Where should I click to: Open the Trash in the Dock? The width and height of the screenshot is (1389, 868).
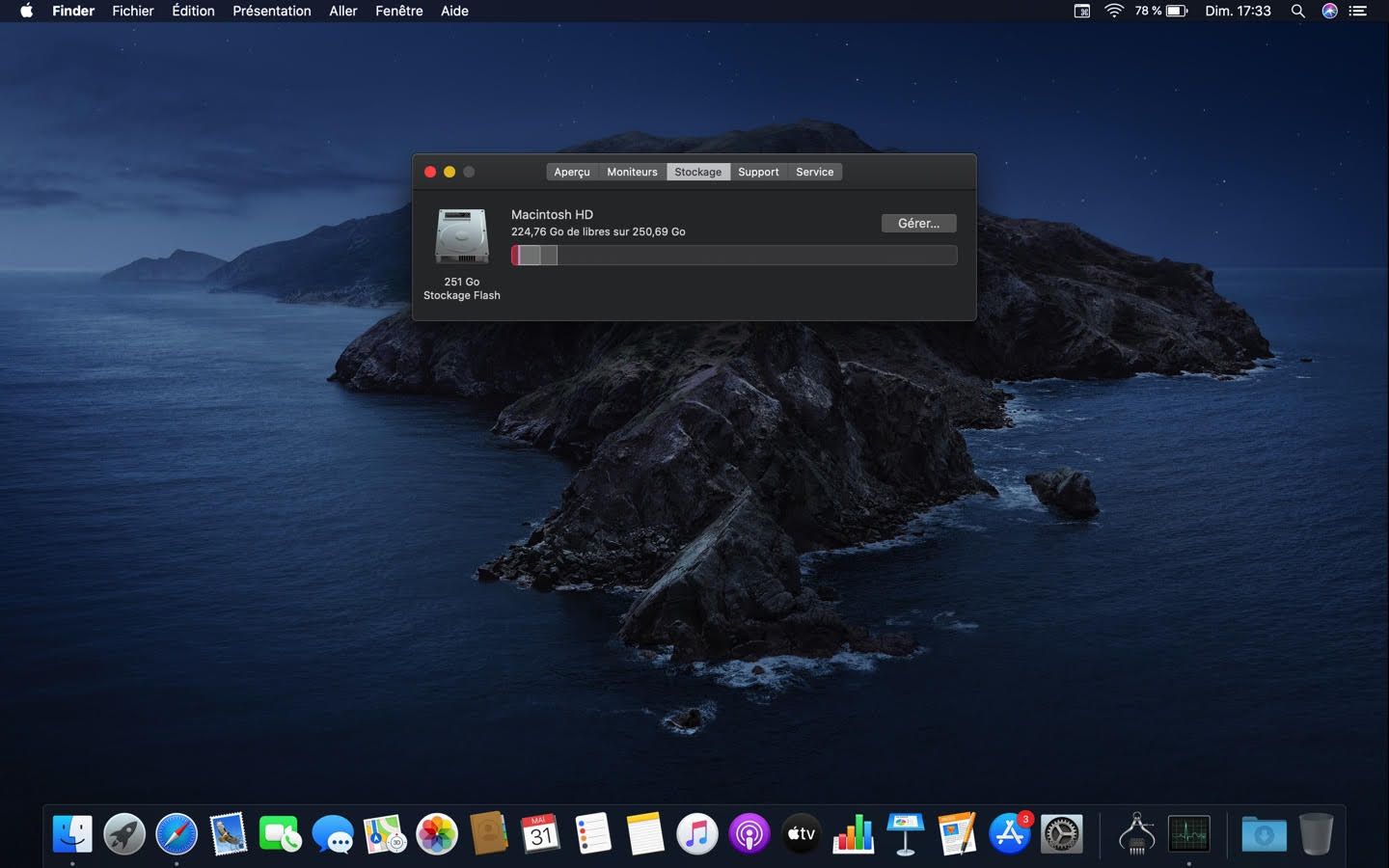(1316, 834)
